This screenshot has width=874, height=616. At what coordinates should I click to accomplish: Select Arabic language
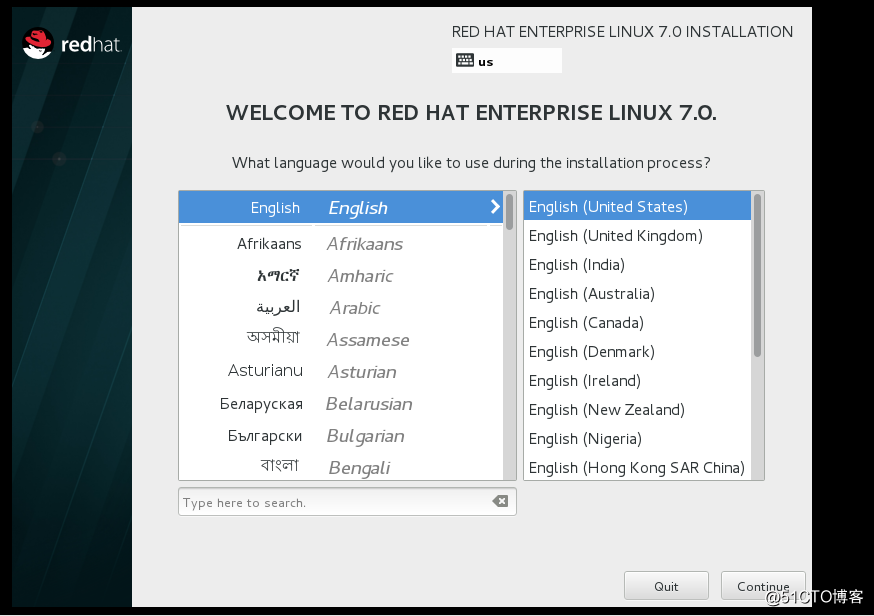(341, 308)
